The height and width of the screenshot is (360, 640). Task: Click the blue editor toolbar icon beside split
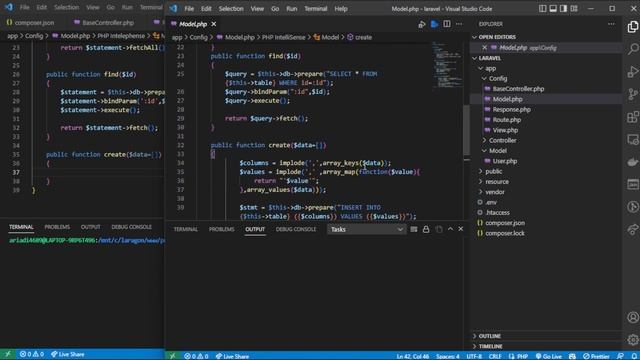pyautogui.click(x=434, y=24)
